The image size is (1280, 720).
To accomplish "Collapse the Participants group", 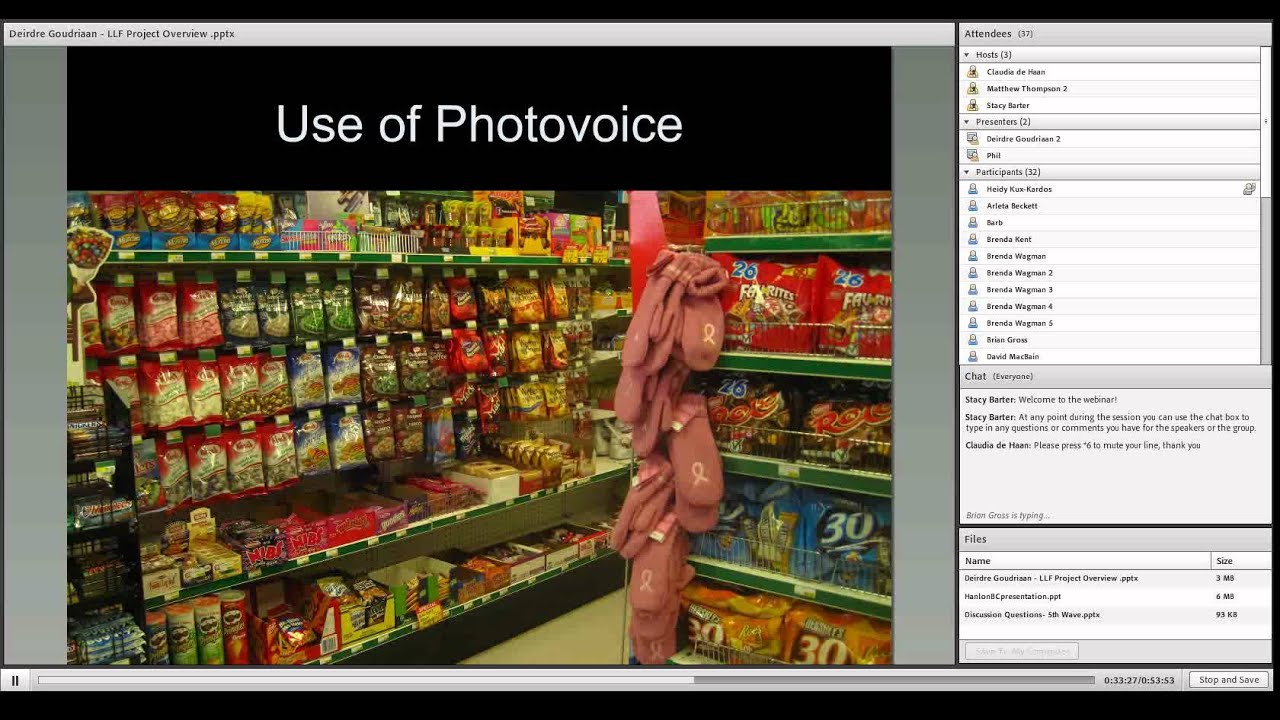I will [x=966, y=172].
